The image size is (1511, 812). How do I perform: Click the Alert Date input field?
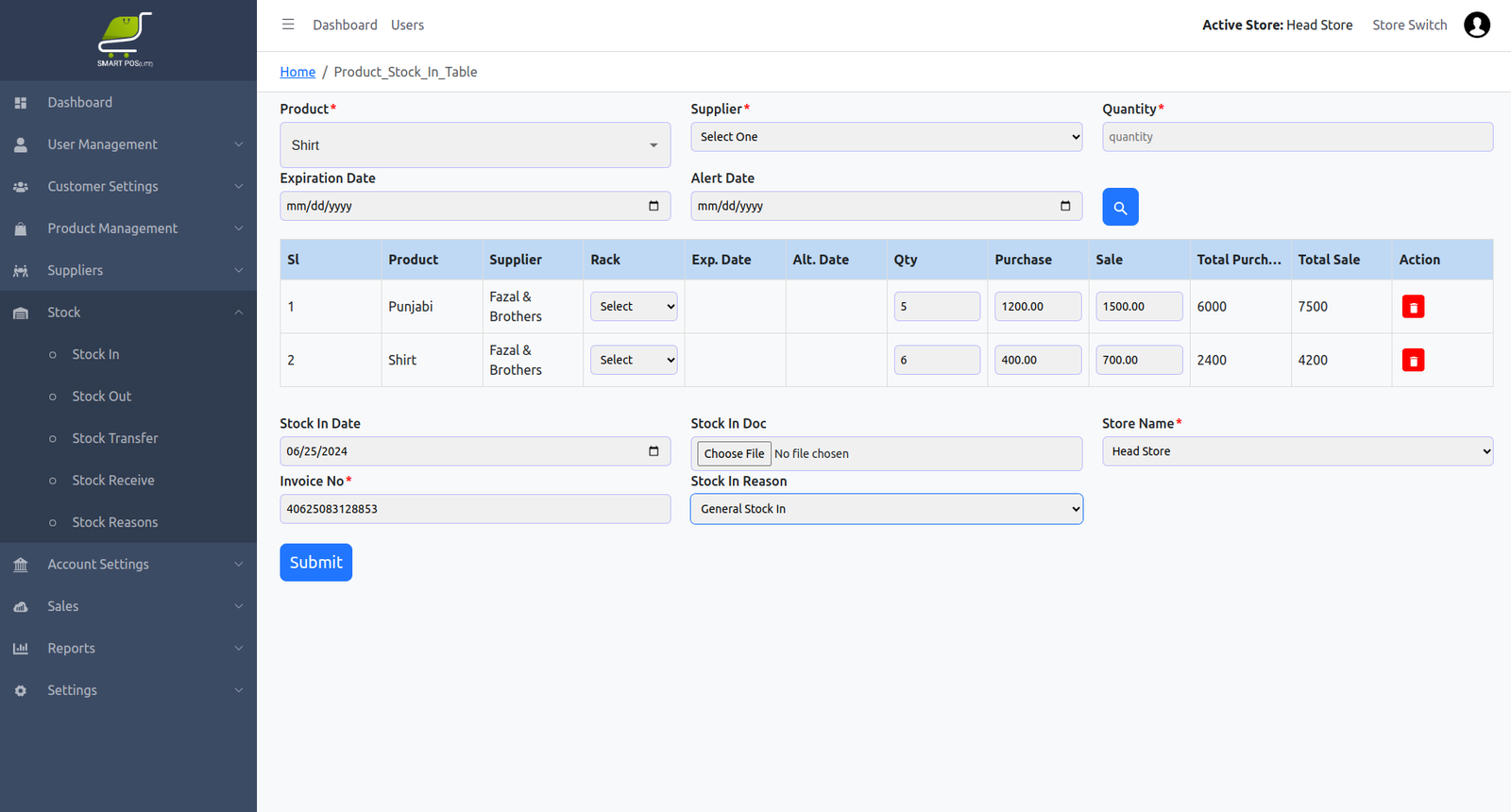pos(887,206)
